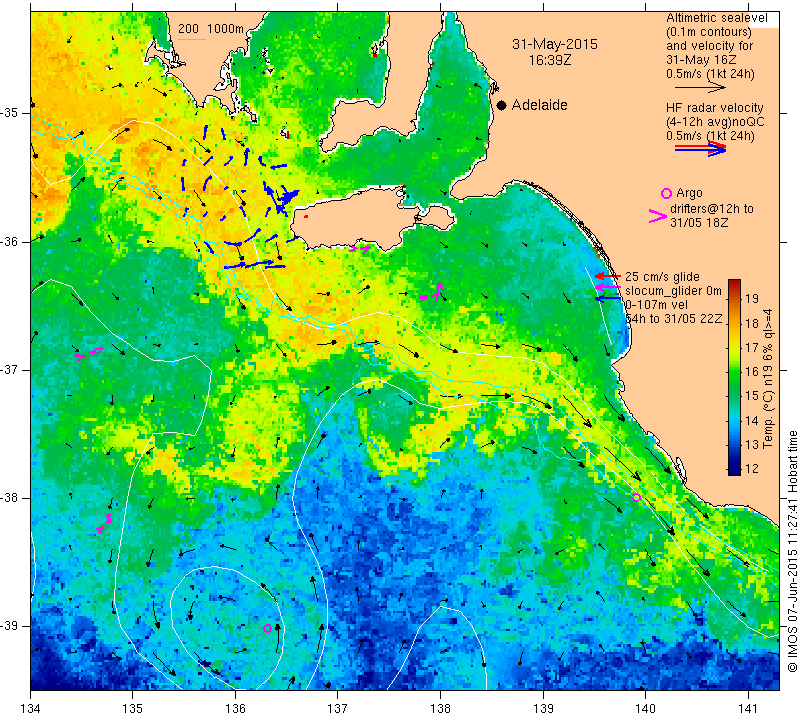Select the Argo legend label
Image resolution: width=800 pixels, height=720 pixels.
click(x=689, y=193)
